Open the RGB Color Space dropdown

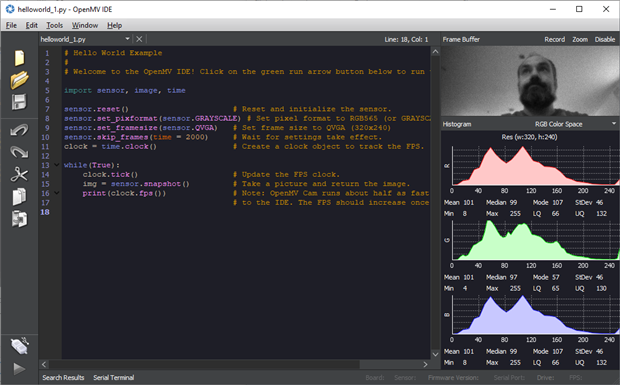(614, 124)
